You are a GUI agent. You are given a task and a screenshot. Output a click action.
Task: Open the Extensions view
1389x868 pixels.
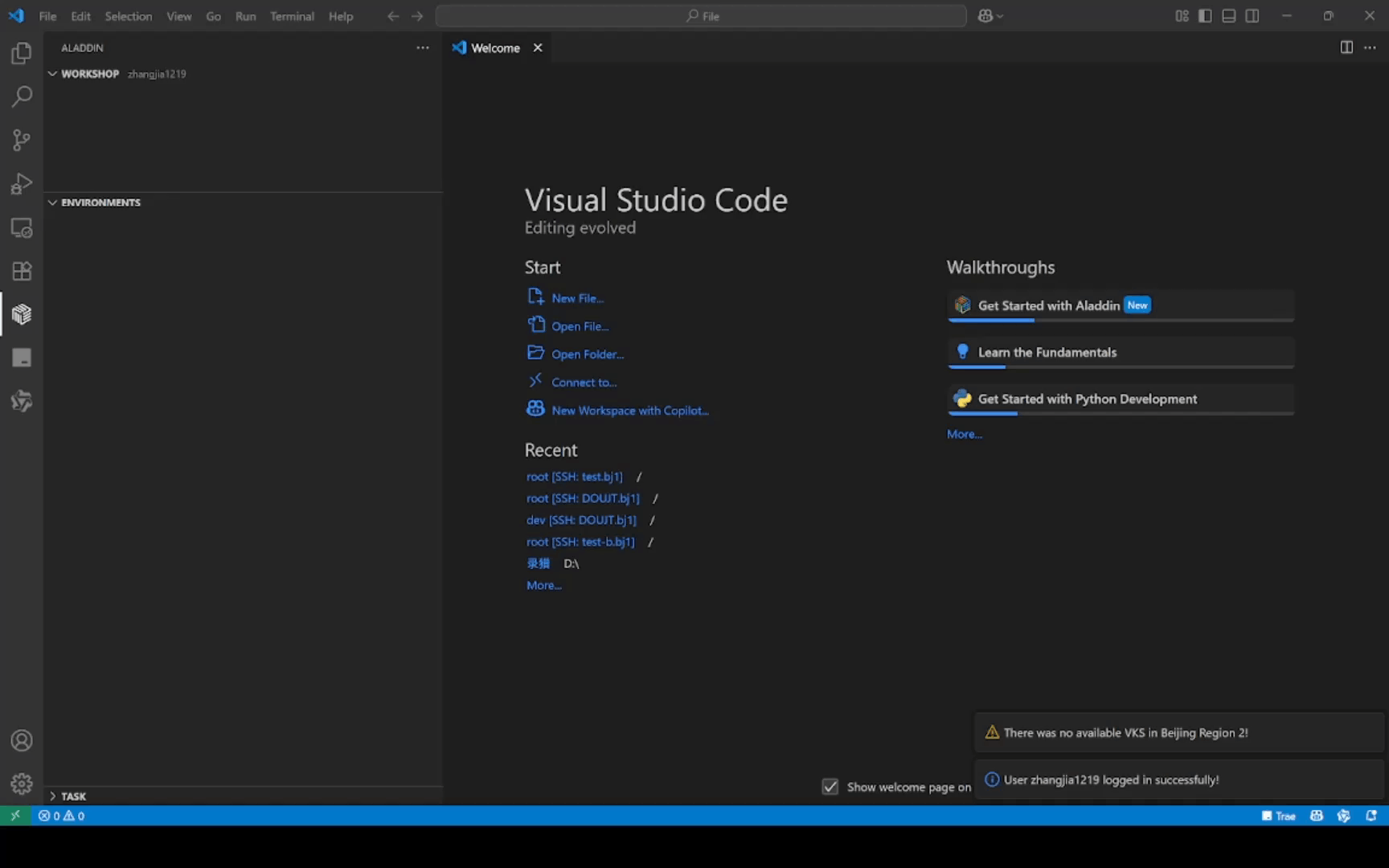22,271
